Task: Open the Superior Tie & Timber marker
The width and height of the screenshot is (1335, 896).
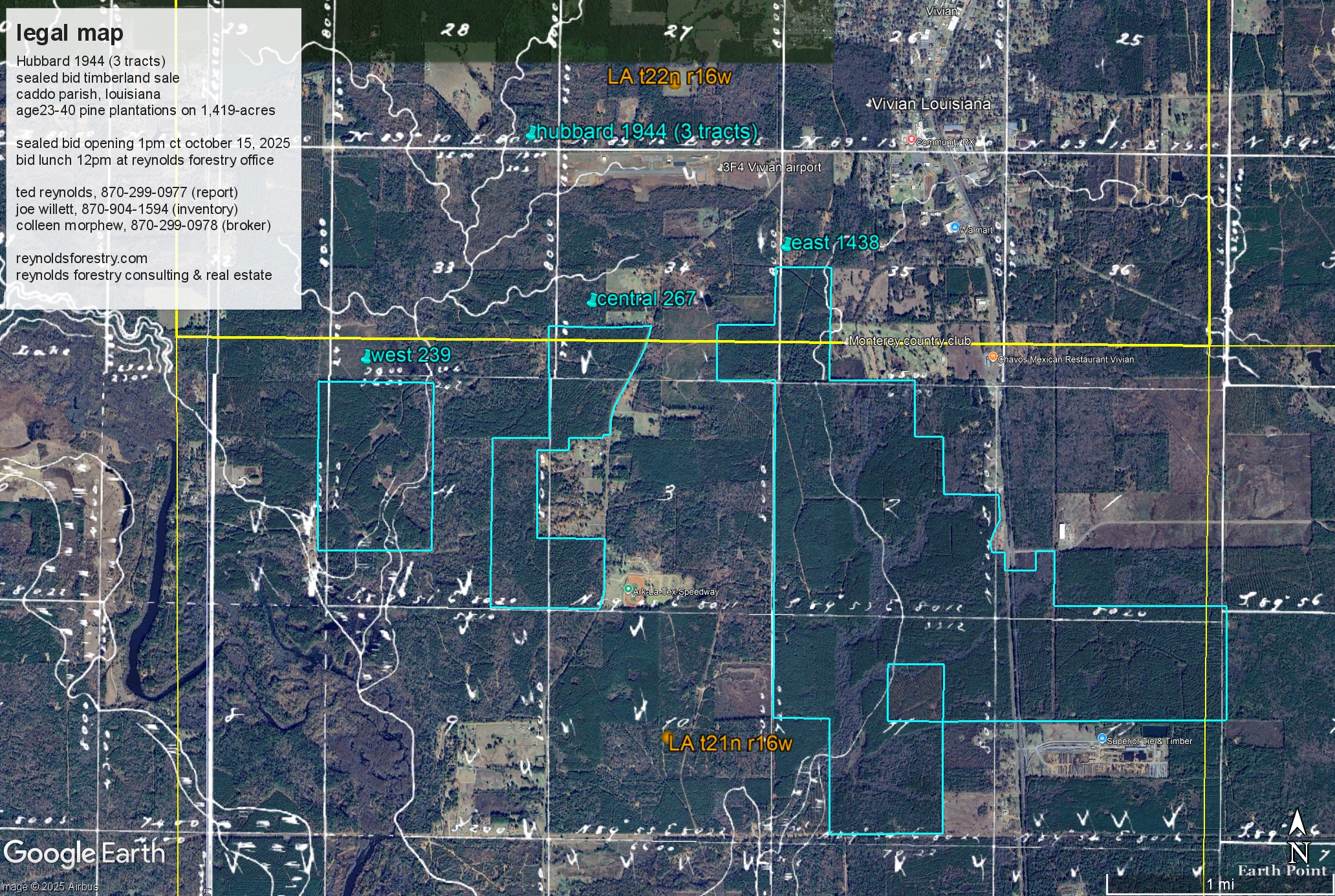Action: click(1102, 738)
